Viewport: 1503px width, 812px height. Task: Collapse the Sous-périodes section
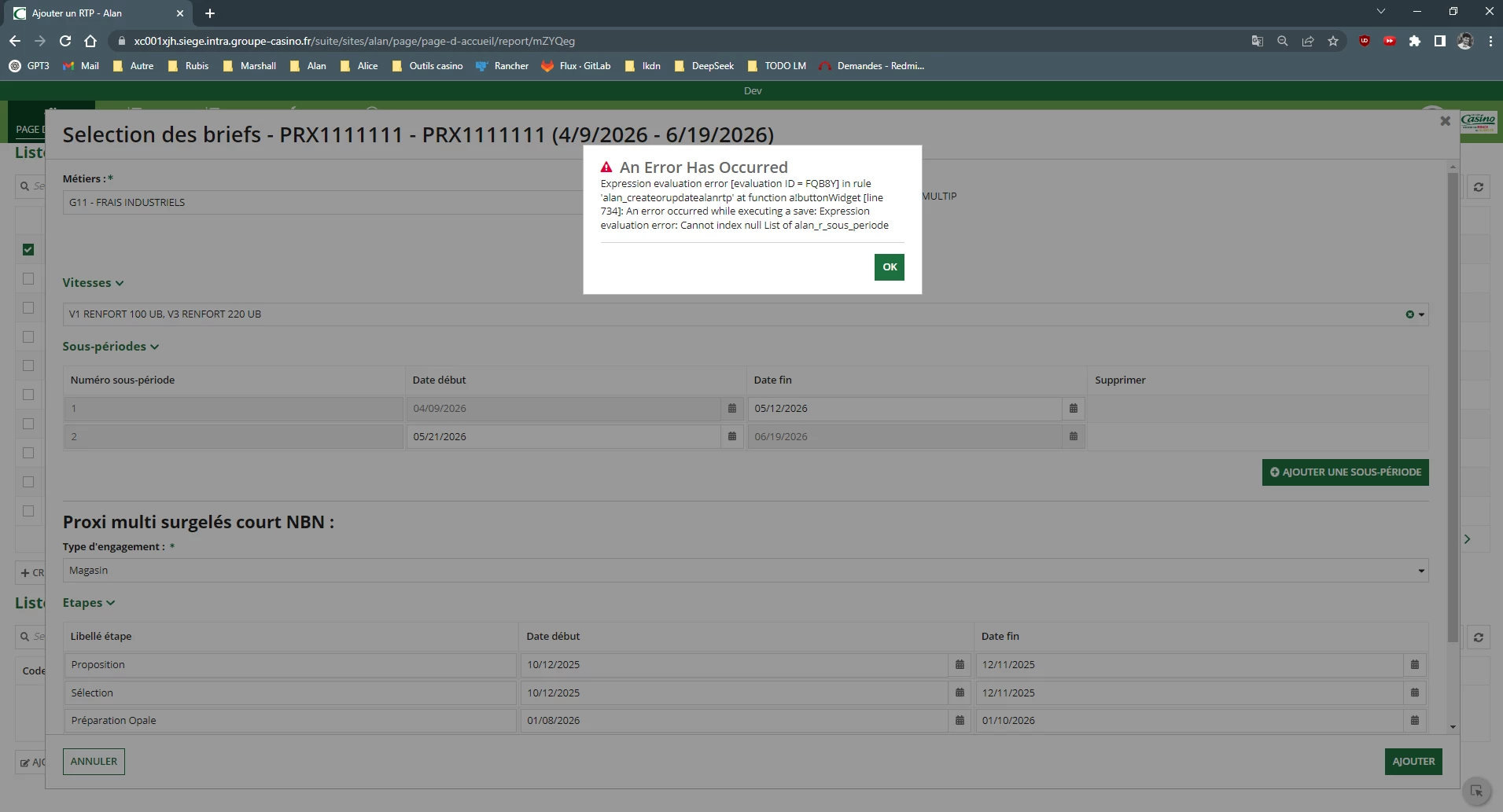click(x=111, y=347)
